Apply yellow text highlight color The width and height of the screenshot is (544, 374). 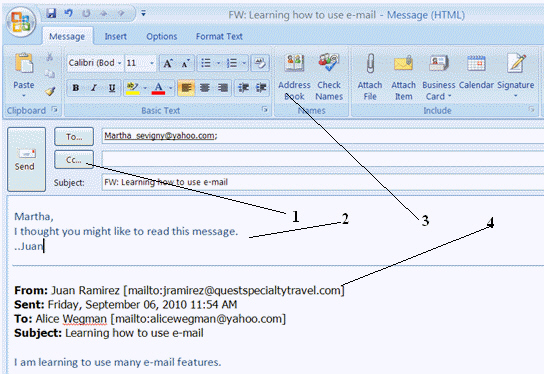[x=133, y=88]
